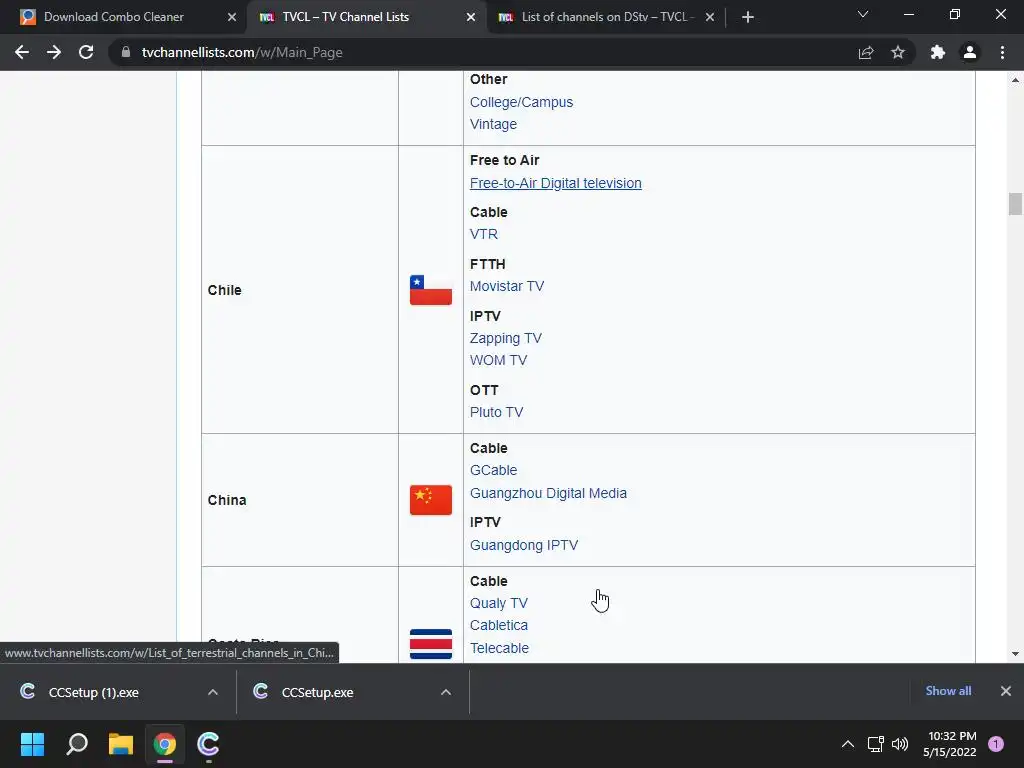This screenshot has width=1024, height=768.
Task: Bookmark this page with the star
Action: 898,52
